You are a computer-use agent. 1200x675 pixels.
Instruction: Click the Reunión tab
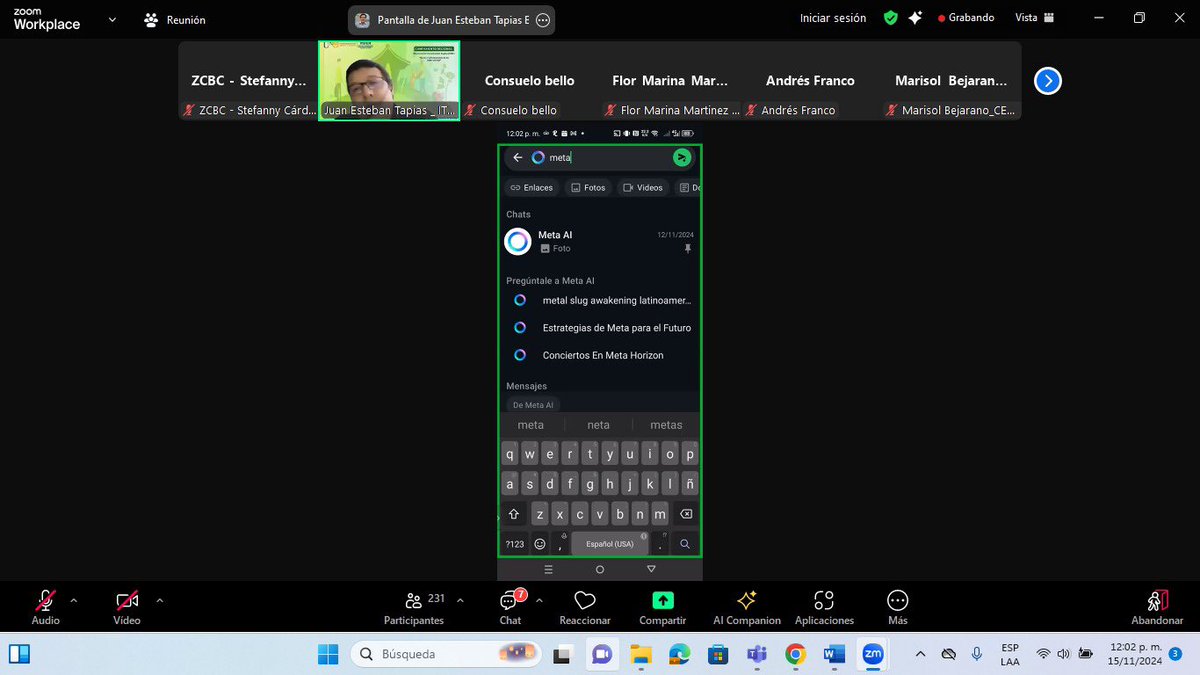(175, 19)
